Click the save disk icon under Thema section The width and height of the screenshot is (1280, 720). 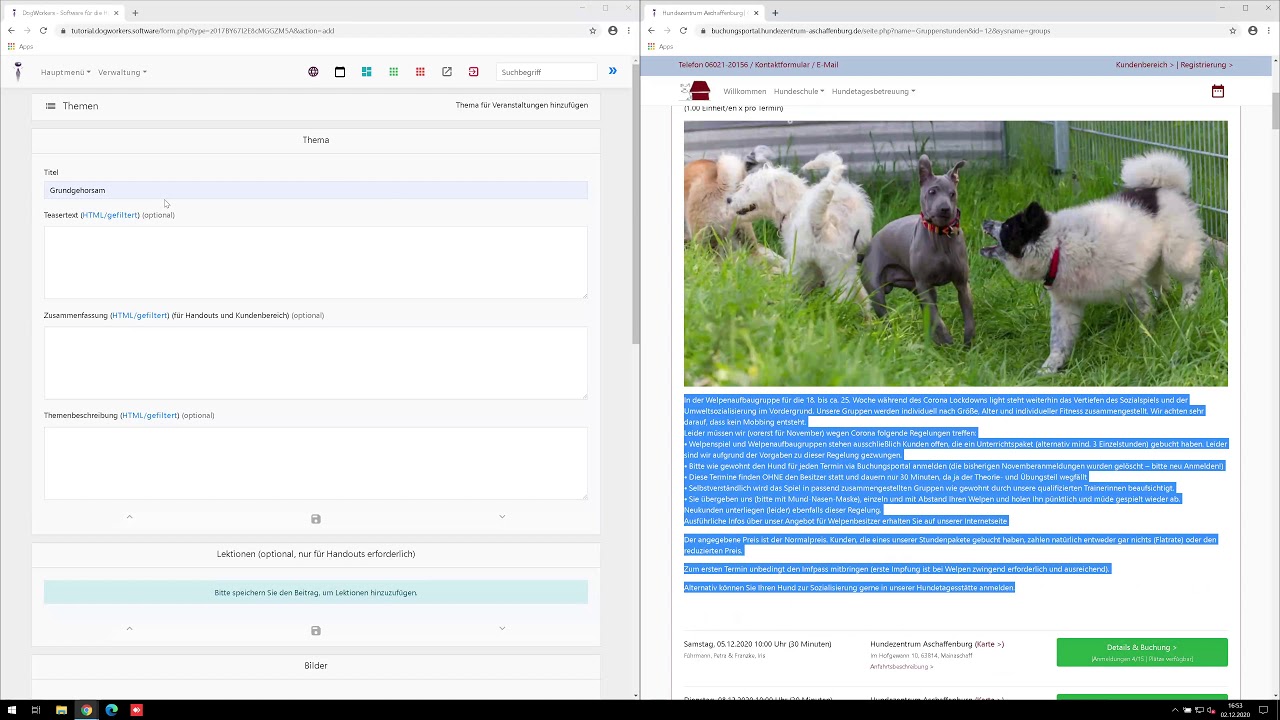[x=316, y=519]
